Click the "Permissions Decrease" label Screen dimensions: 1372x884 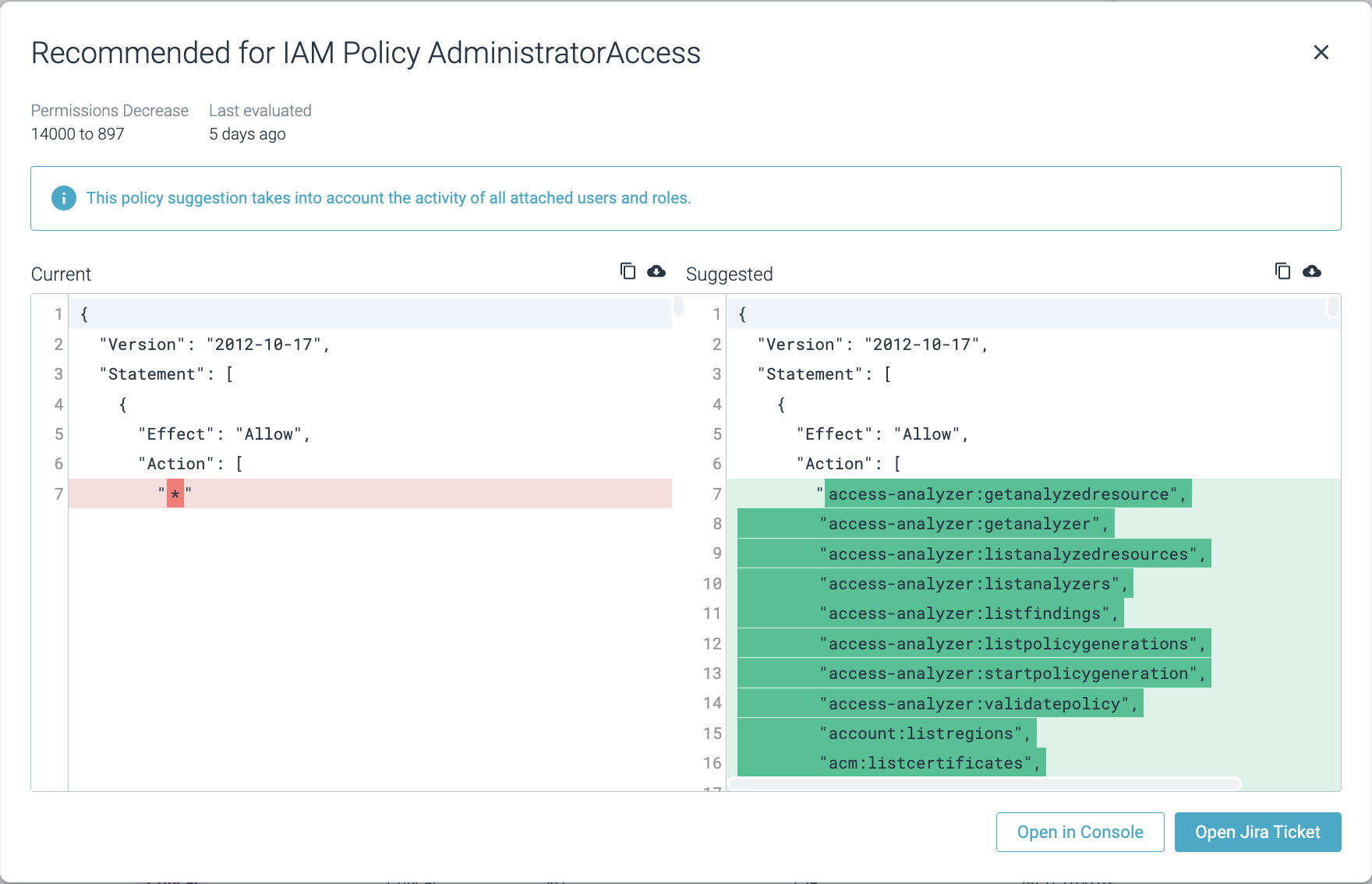click(x=110, y=111)
